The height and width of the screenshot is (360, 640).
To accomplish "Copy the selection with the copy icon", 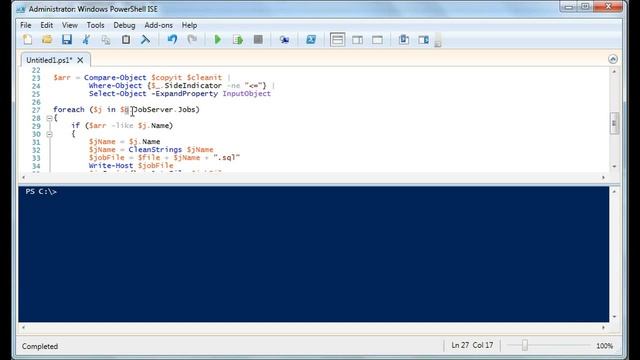I will [106, 40].
